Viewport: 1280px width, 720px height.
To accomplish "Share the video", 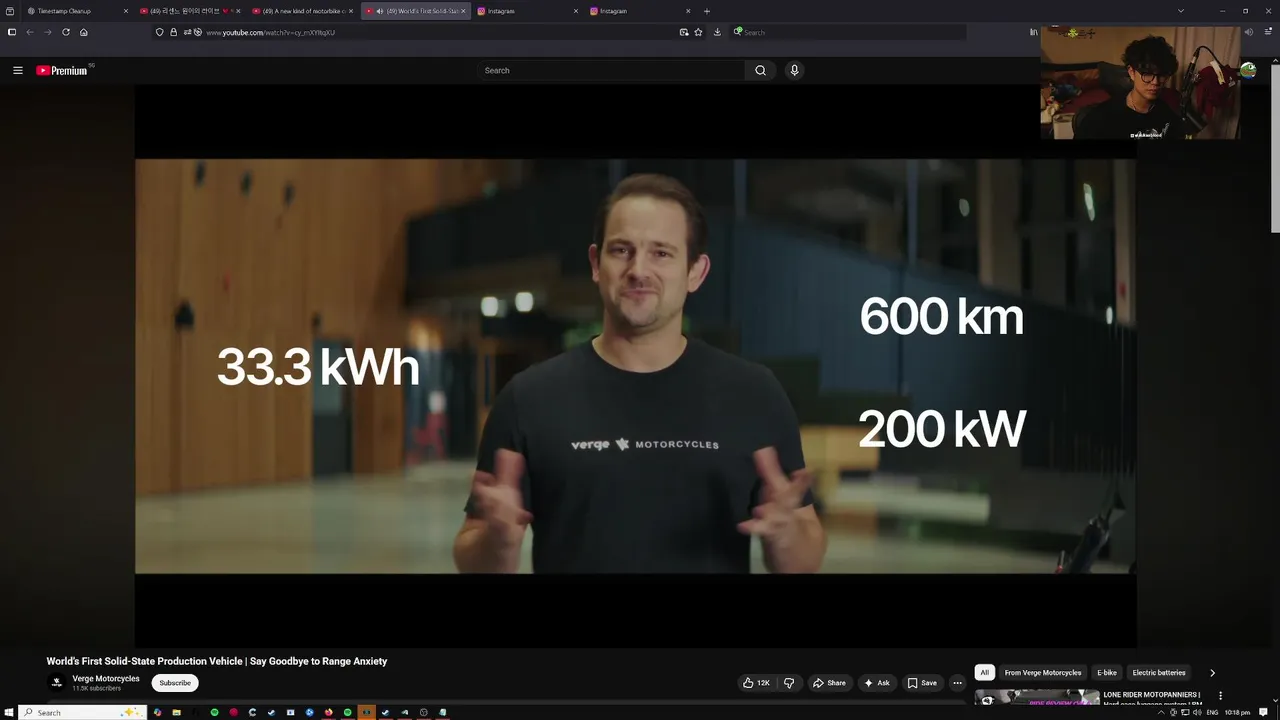I will (829, 683).
